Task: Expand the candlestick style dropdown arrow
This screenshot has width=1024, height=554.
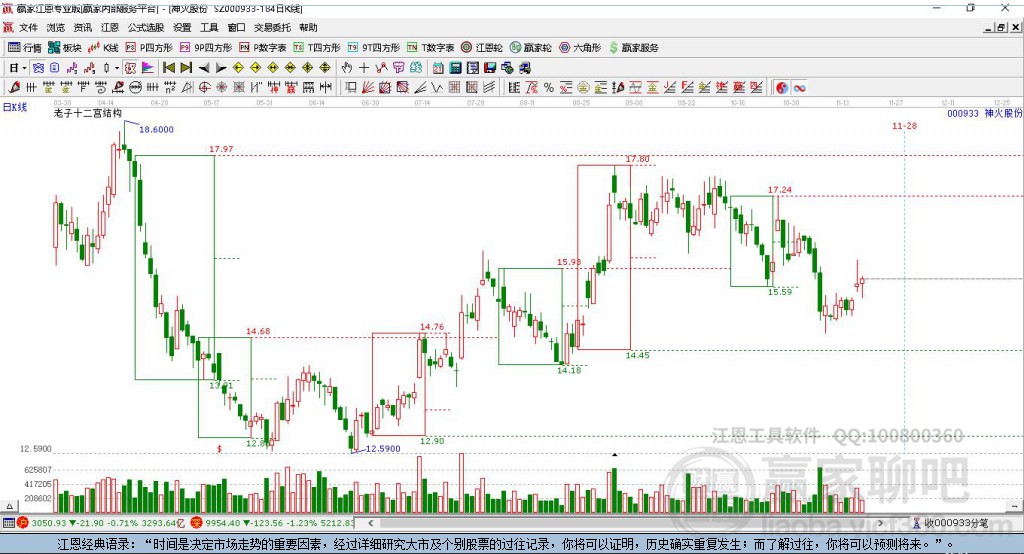Action: [x=117, y=68]
